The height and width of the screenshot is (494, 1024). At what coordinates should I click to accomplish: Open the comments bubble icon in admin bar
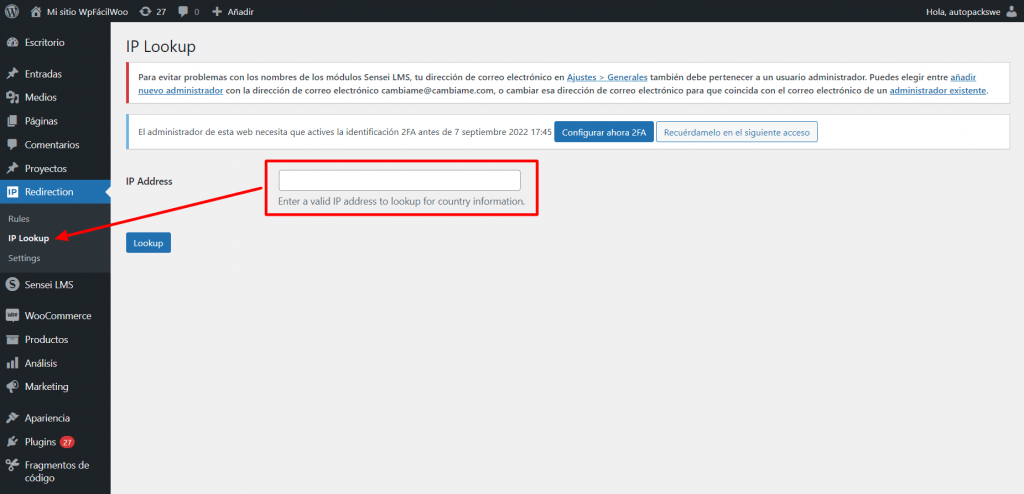click(x=183, y=12)
